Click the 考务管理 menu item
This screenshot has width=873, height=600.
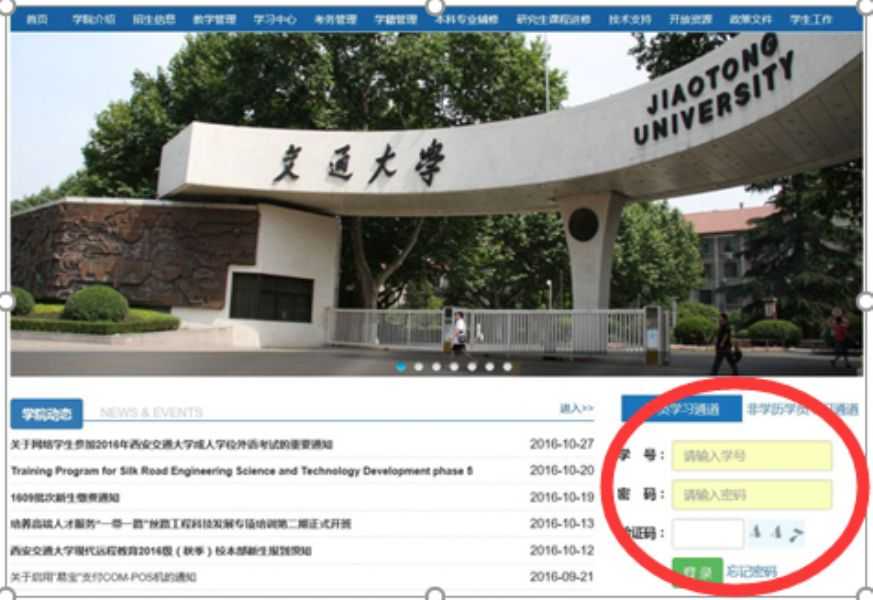click(x=336, y=19)
